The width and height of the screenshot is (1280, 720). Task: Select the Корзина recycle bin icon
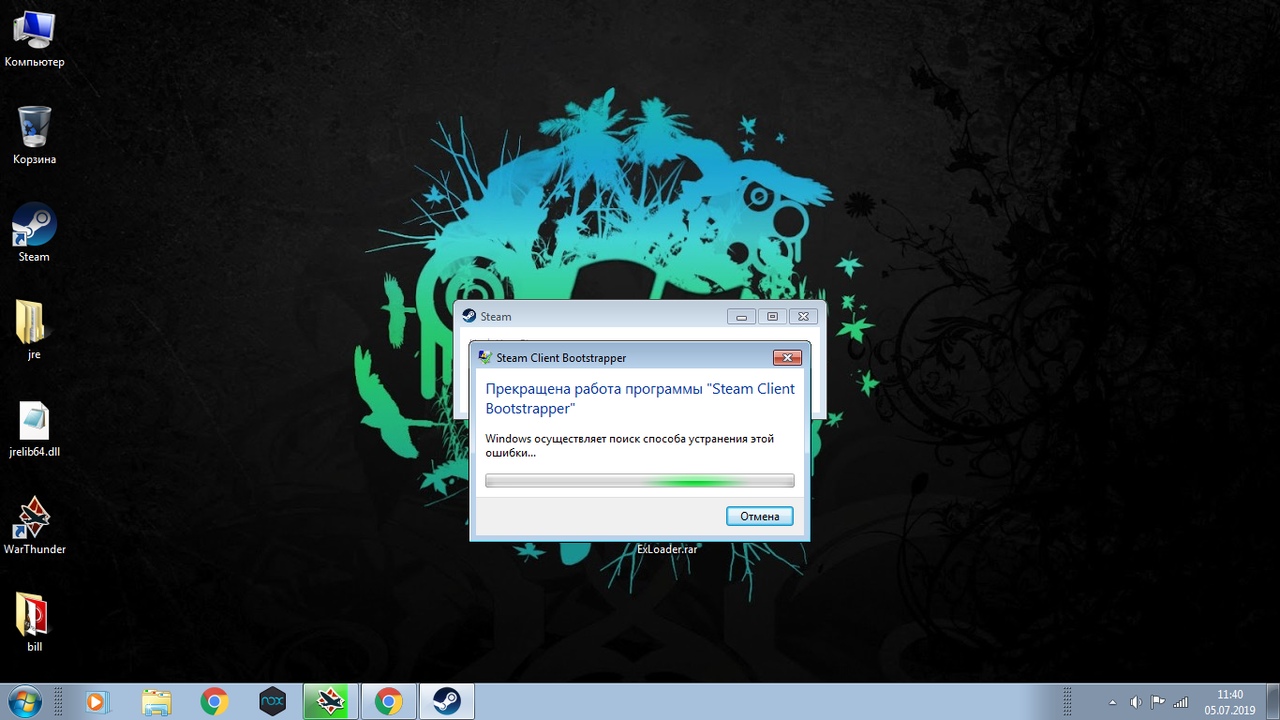pyautogui.click(x=34, y=136)
